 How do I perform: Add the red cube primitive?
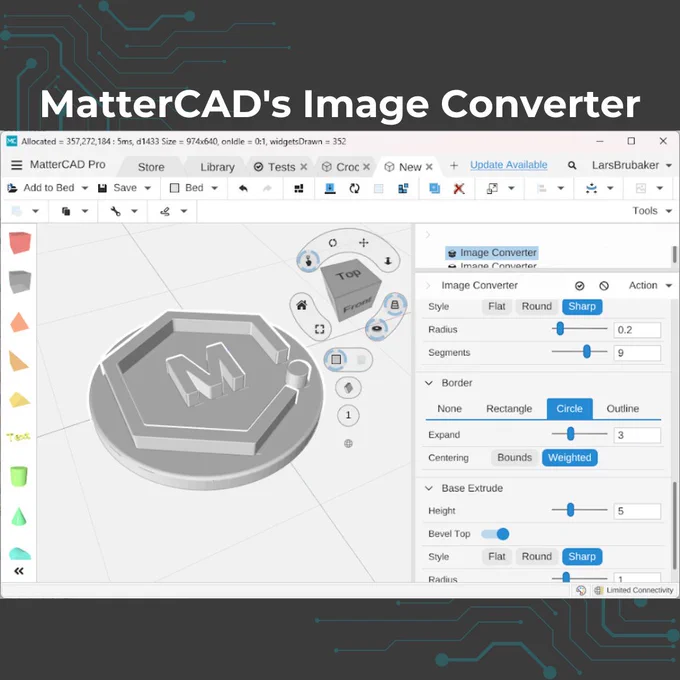pyautogui.click(x=20, y=242)
